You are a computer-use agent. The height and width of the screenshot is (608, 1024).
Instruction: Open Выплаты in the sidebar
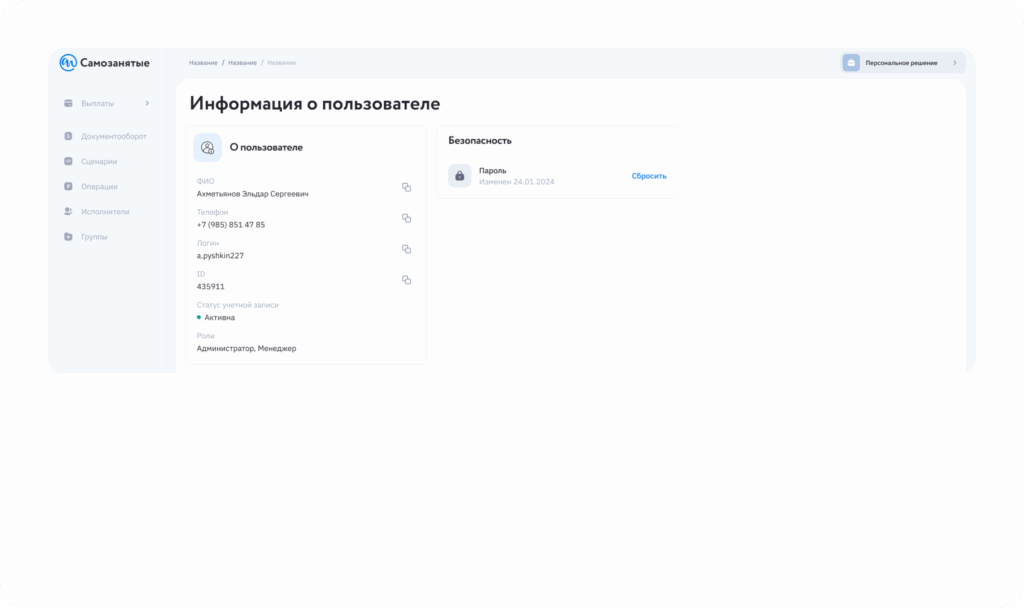tap(97, 103)
